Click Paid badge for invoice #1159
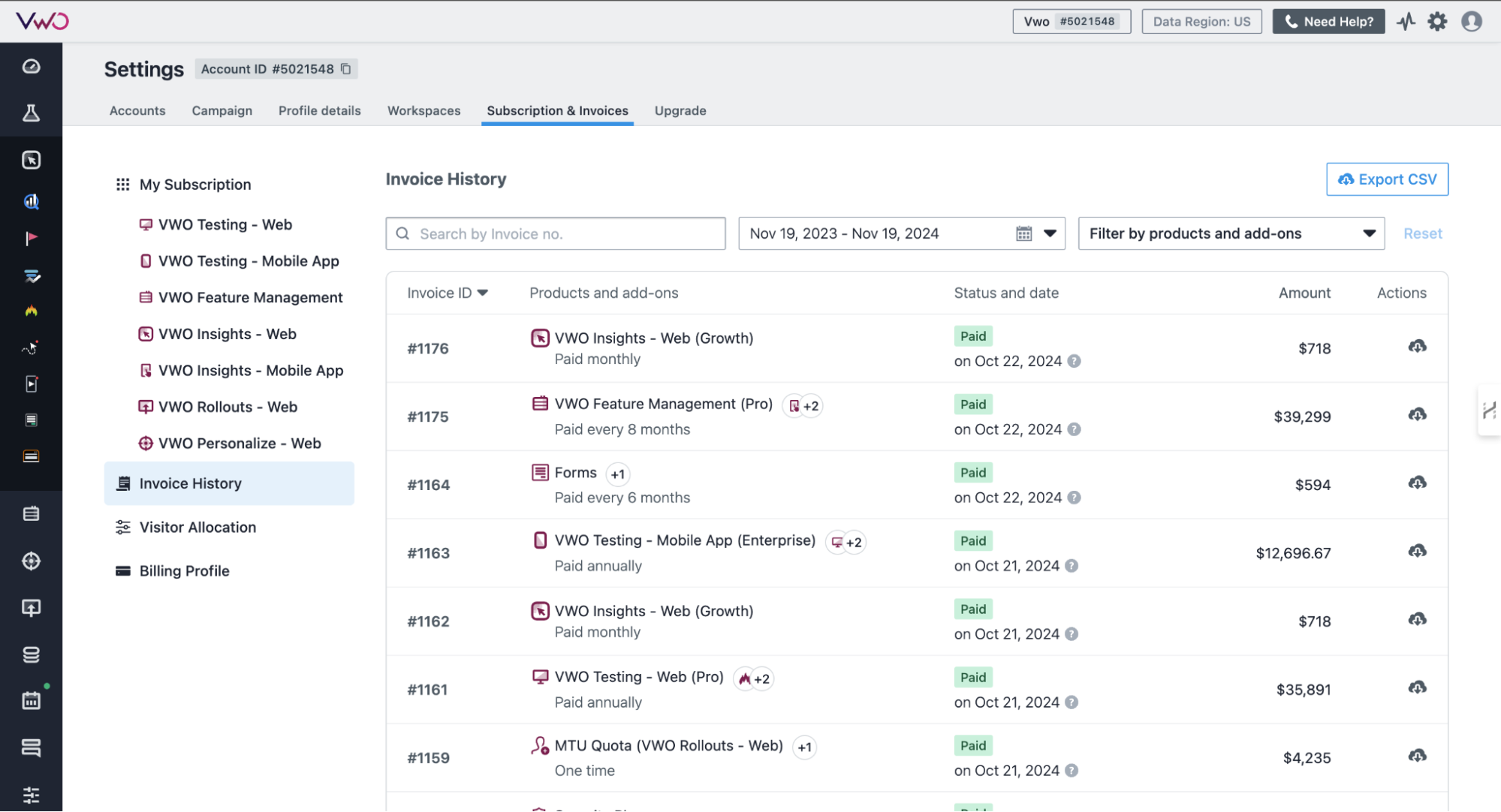 (x=973, y=745)
